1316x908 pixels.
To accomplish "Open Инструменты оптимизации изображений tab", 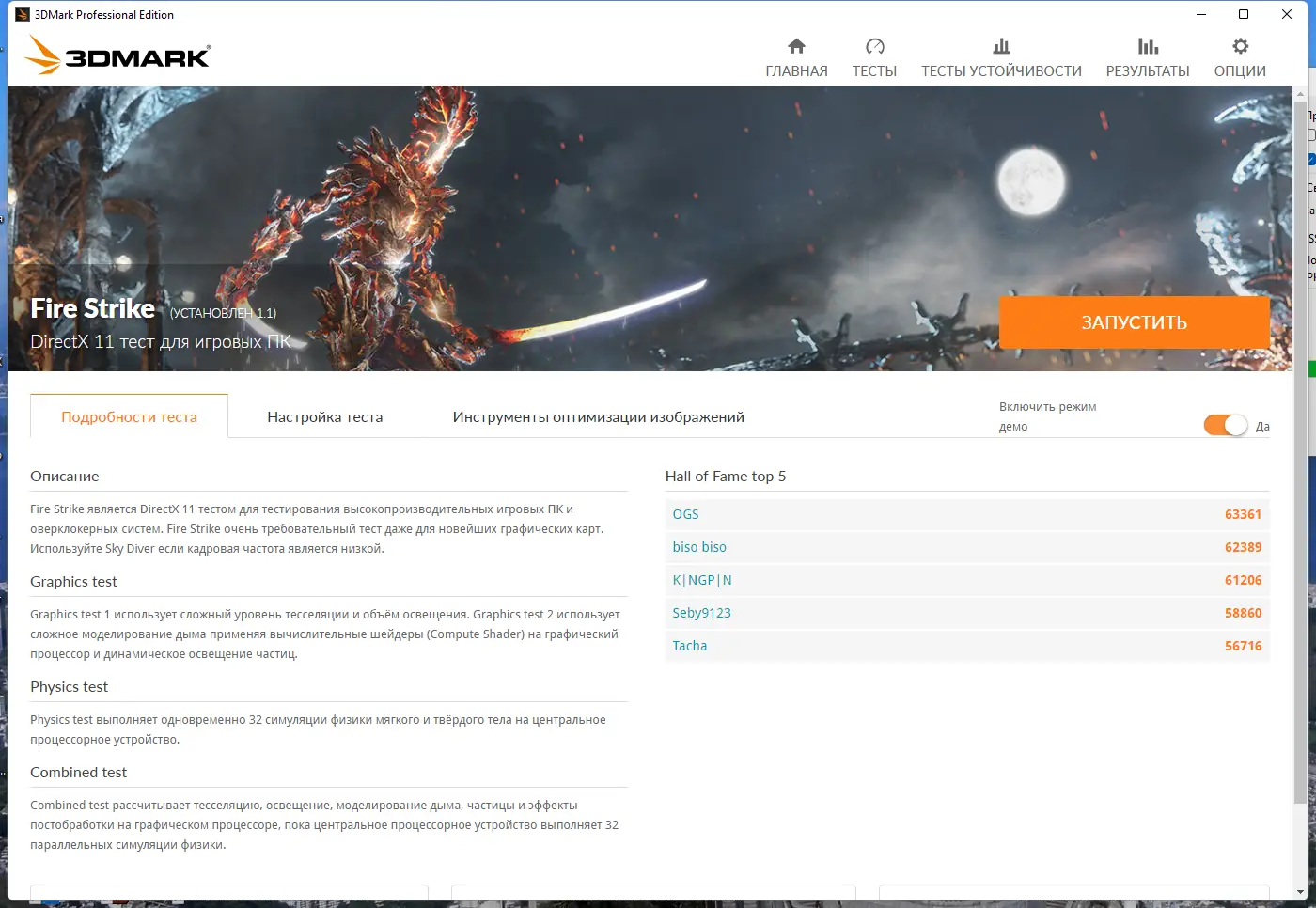I will point(598,416).
